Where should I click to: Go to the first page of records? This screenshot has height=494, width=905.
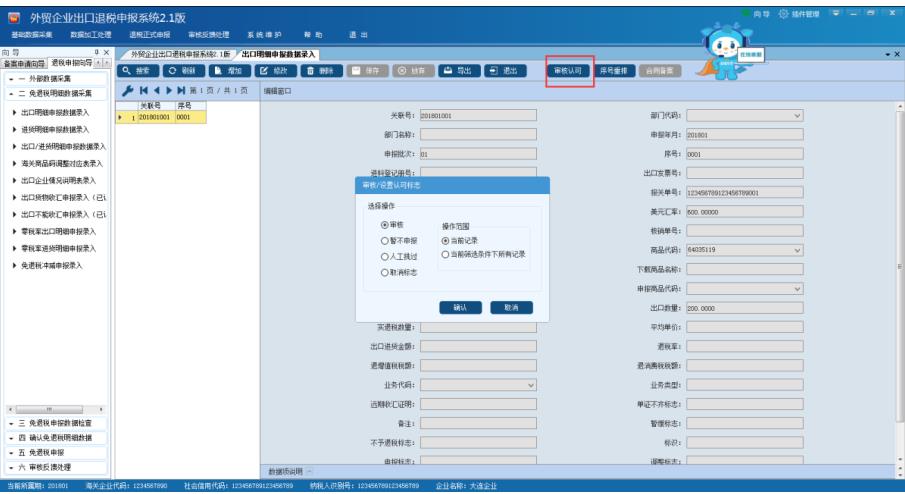click(141, 90)
